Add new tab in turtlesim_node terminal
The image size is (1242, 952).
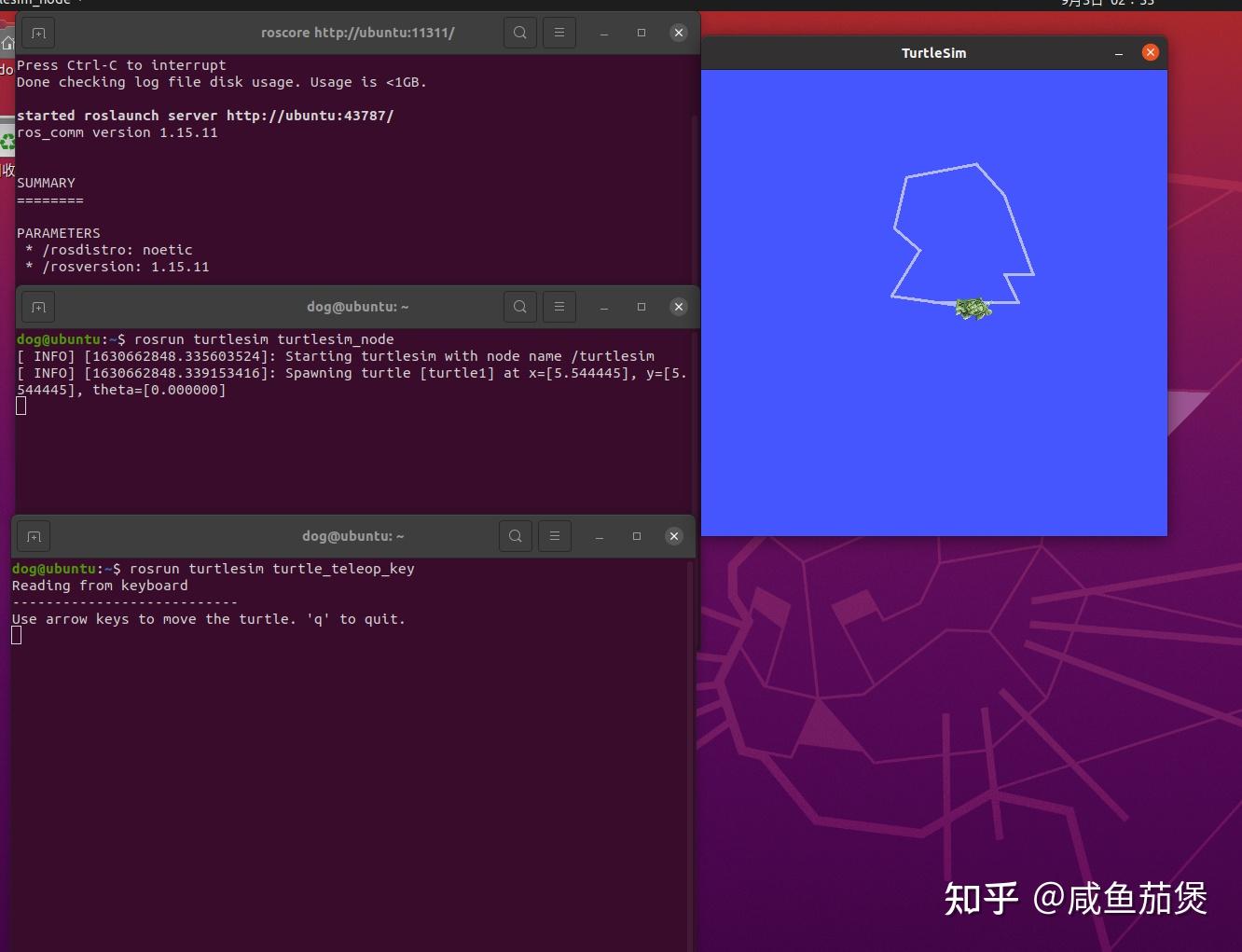38,307
